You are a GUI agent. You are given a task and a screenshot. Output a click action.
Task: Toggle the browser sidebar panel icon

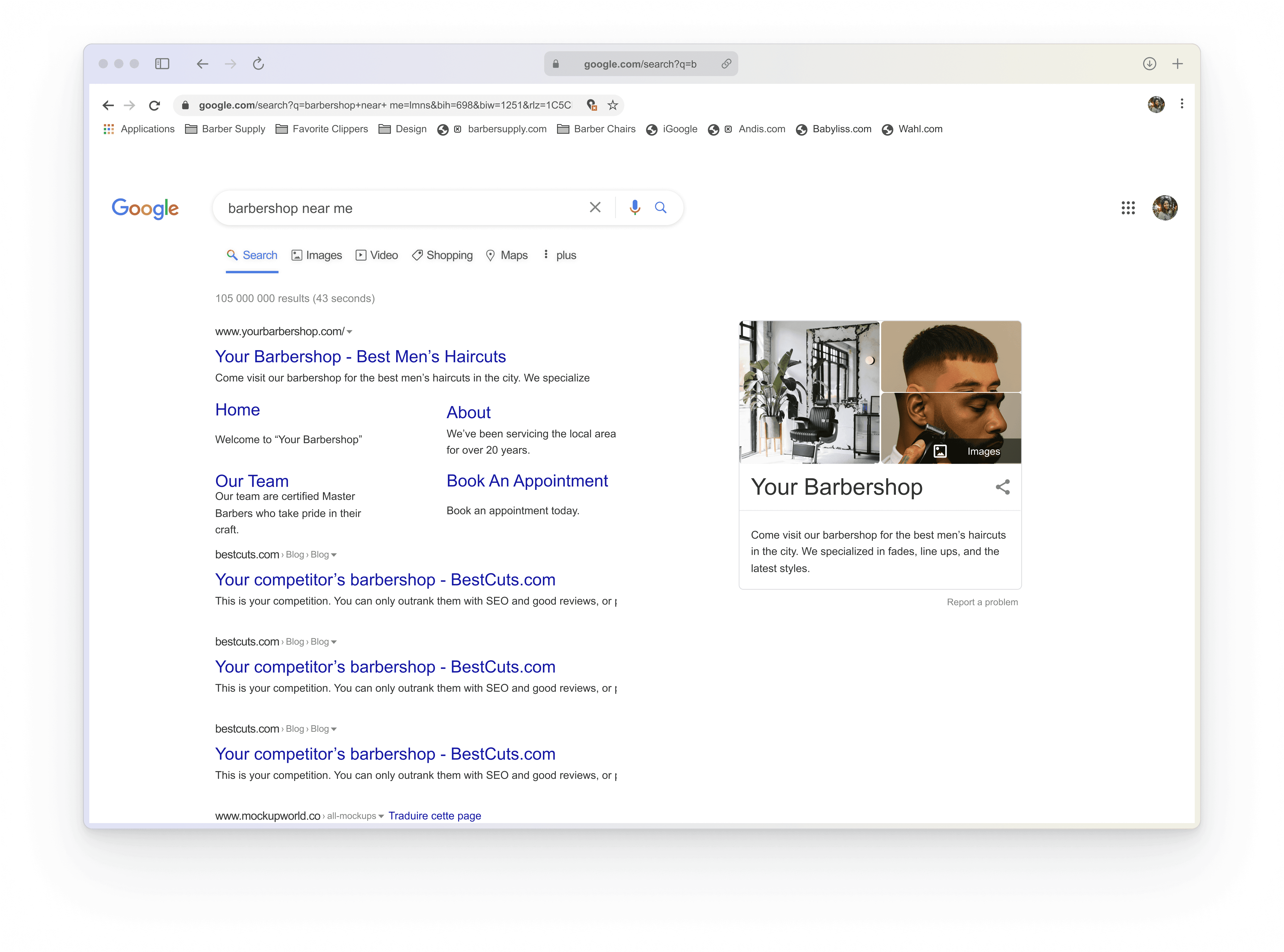coord(162,64)
